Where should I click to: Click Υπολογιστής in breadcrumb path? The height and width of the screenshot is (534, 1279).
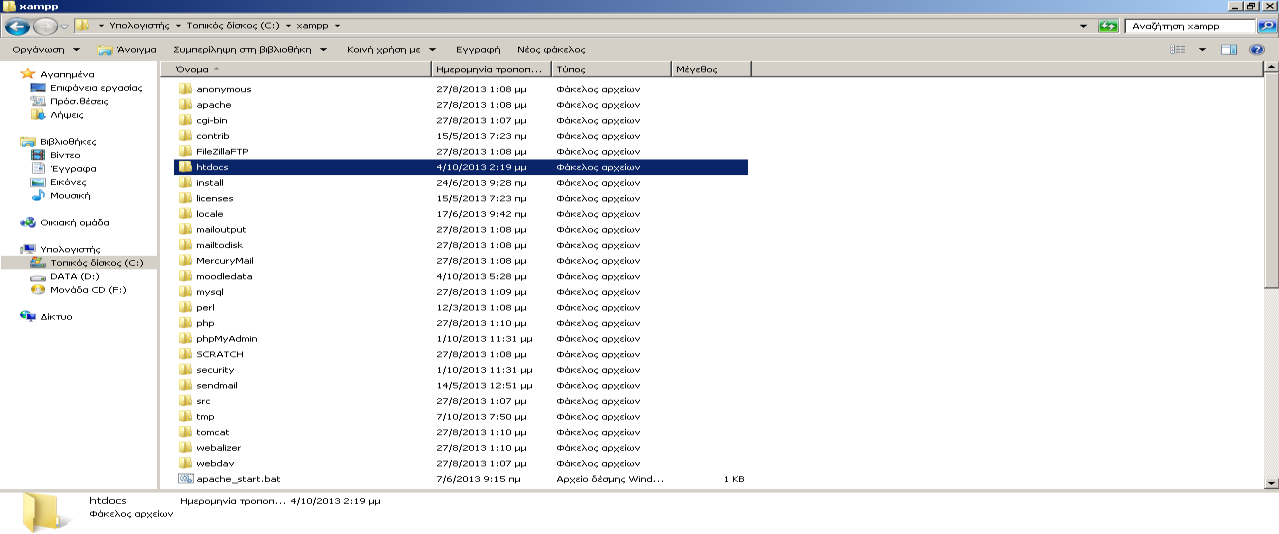(x=138, y=26)
